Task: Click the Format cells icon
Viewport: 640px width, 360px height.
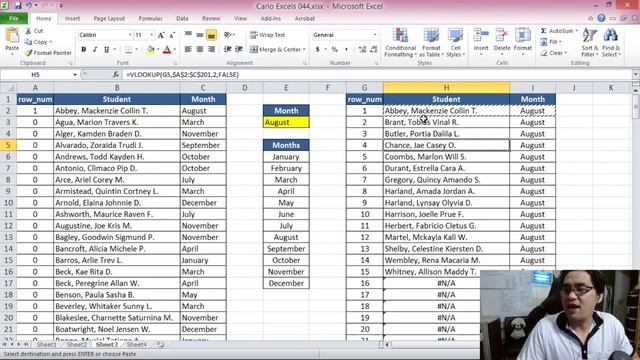Action: [x=522, y=36]
